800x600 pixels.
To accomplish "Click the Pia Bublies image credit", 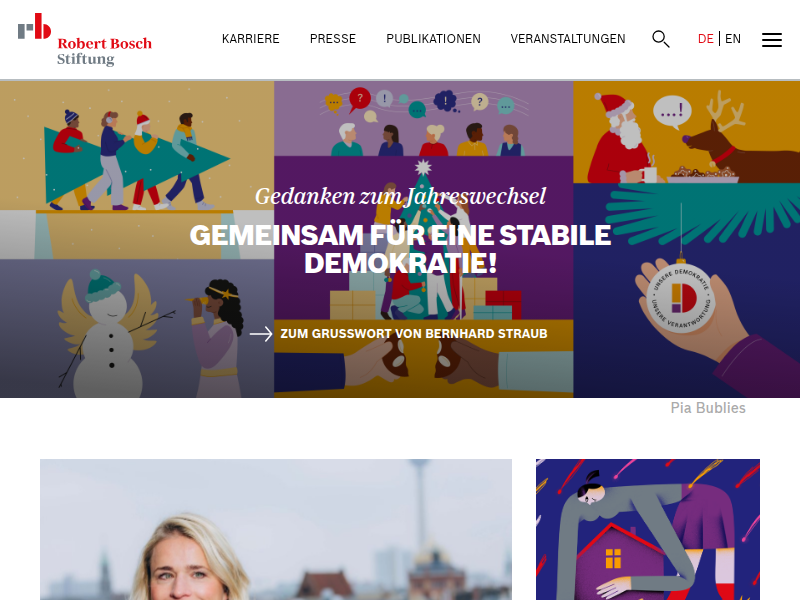I will 708,408.
